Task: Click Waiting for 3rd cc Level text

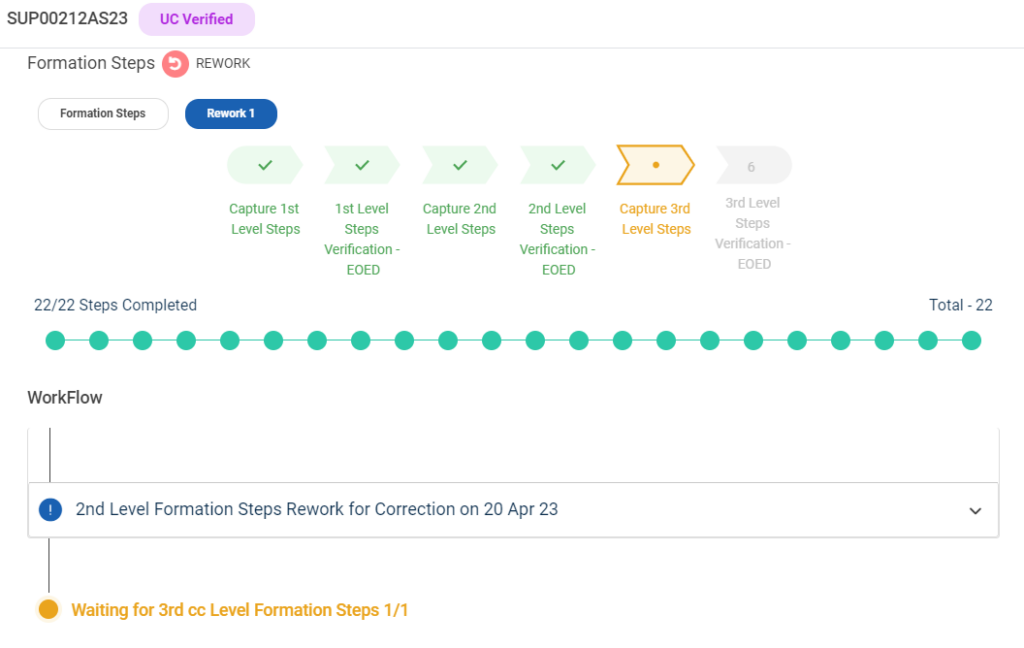Action: (x=239, y=610)
